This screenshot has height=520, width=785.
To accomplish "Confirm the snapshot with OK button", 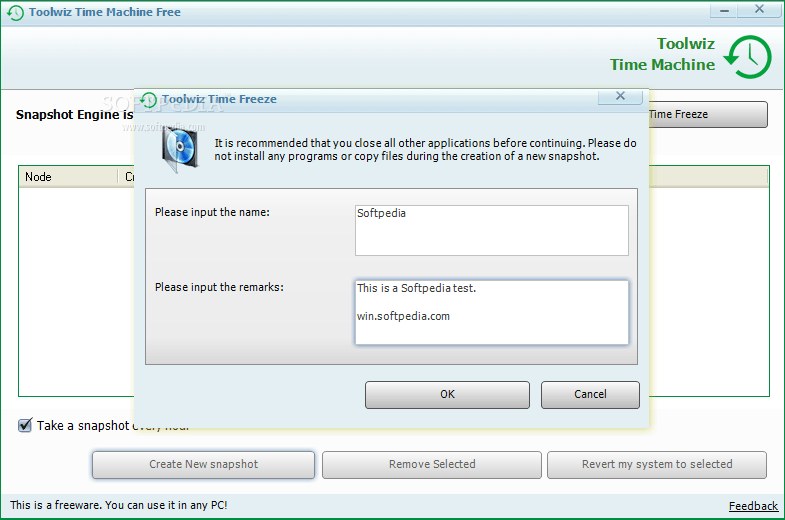I will pos(447,394).
